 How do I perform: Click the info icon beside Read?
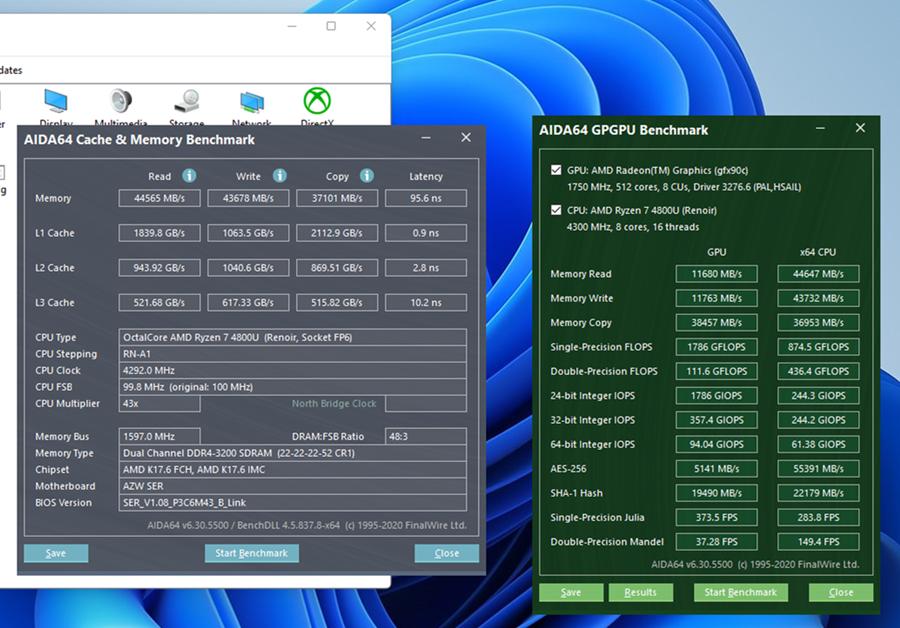(189, 176)
